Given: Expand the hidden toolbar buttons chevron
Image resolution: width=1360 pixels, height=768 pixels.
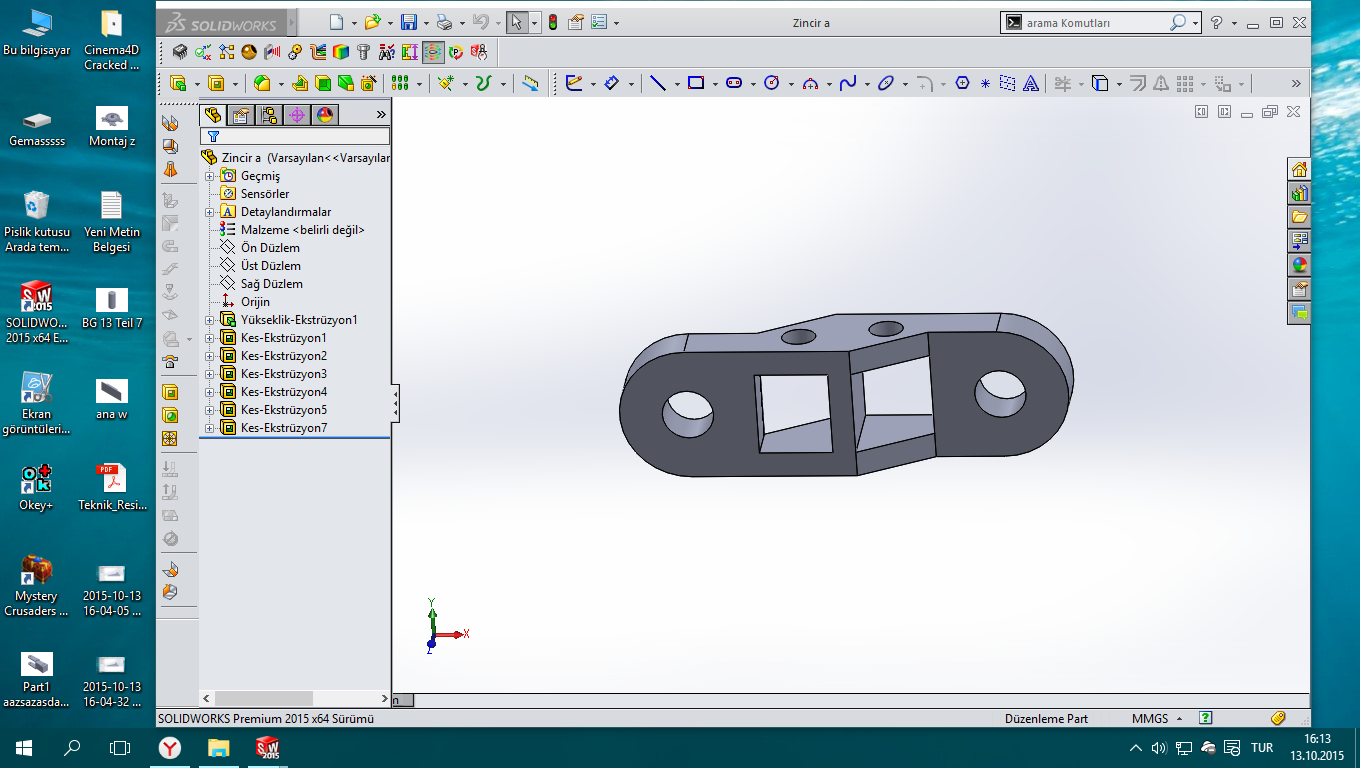Looking at the screenshot, I should tap(1296, 84).
